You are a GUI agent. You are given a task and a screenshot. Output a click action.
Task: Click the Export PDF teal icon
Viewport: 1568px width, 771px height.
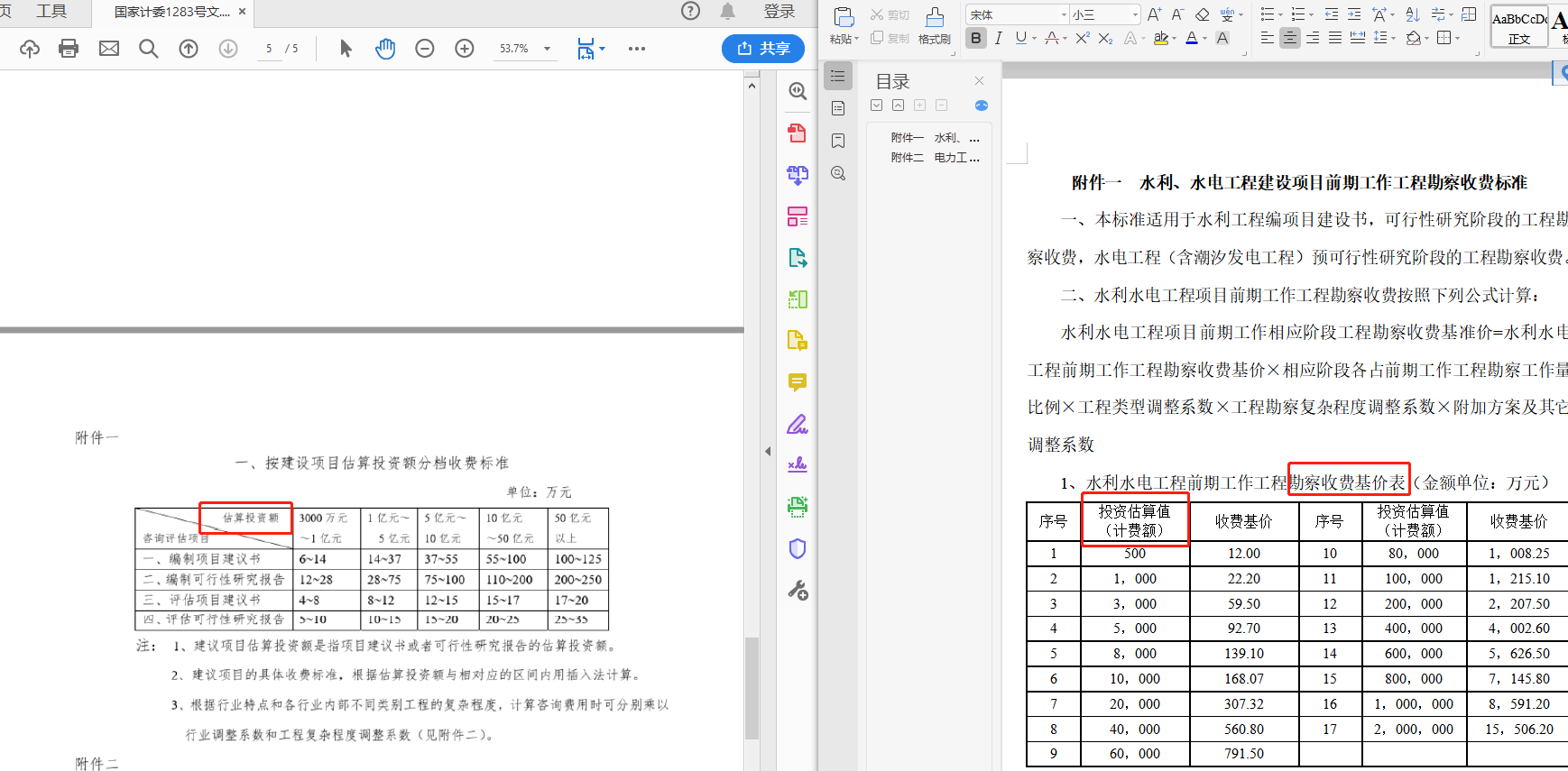tap(798, 258)
